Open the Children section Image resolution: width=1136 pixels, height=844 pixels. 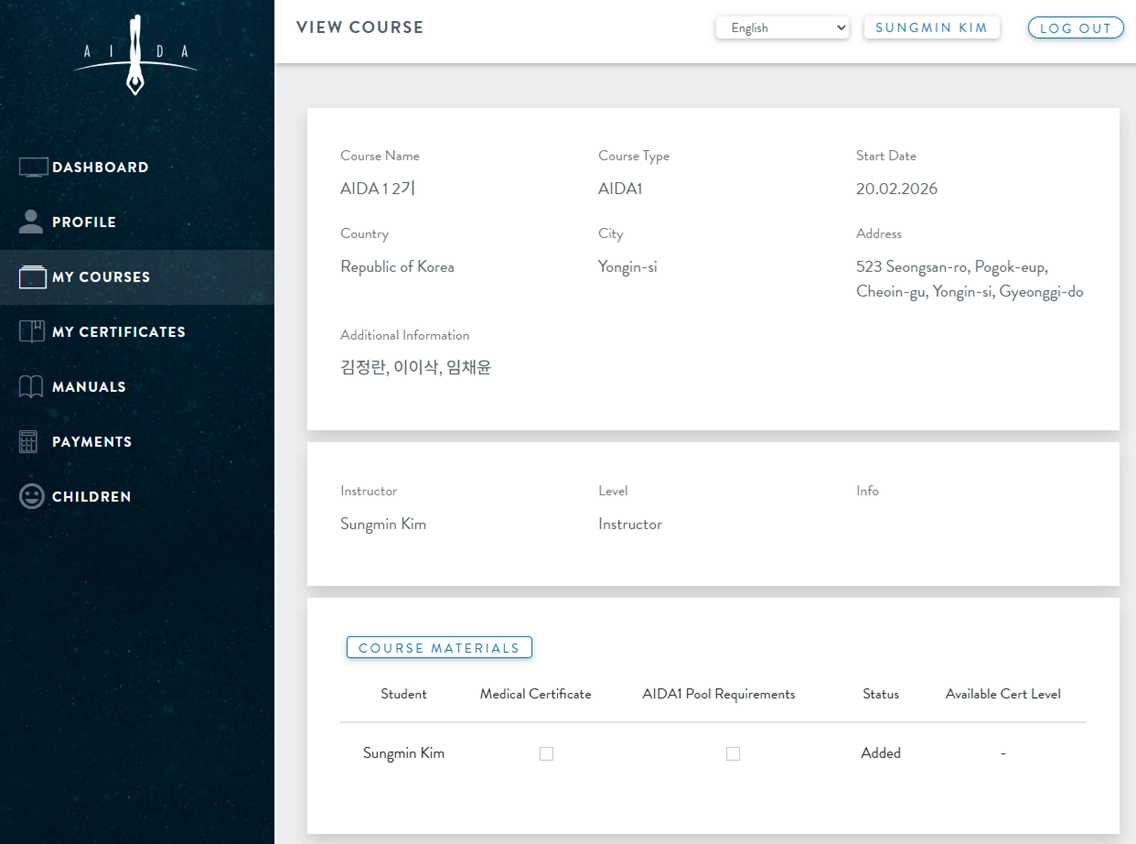click(137, 496)
